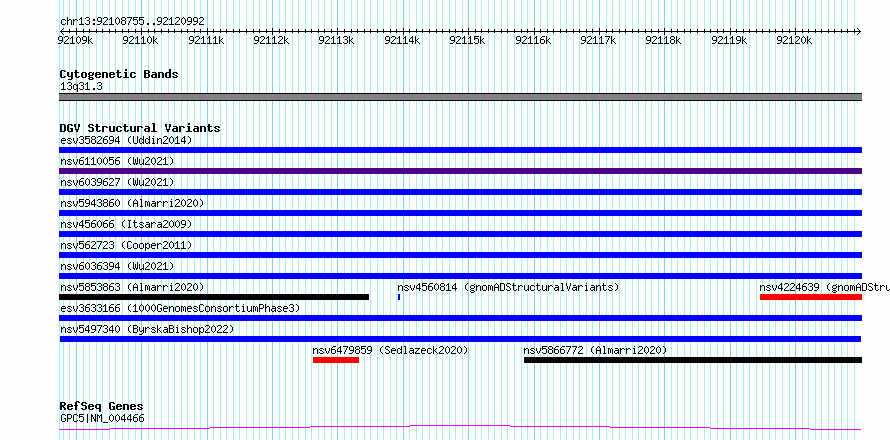Click the 92115k ruler tick label

click(467, 40)
